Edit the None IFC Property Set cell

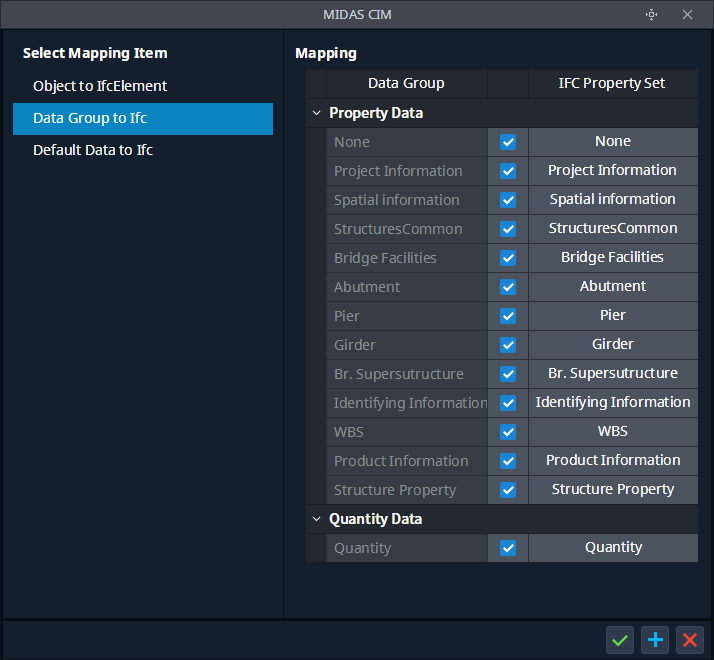pos(613,142)
